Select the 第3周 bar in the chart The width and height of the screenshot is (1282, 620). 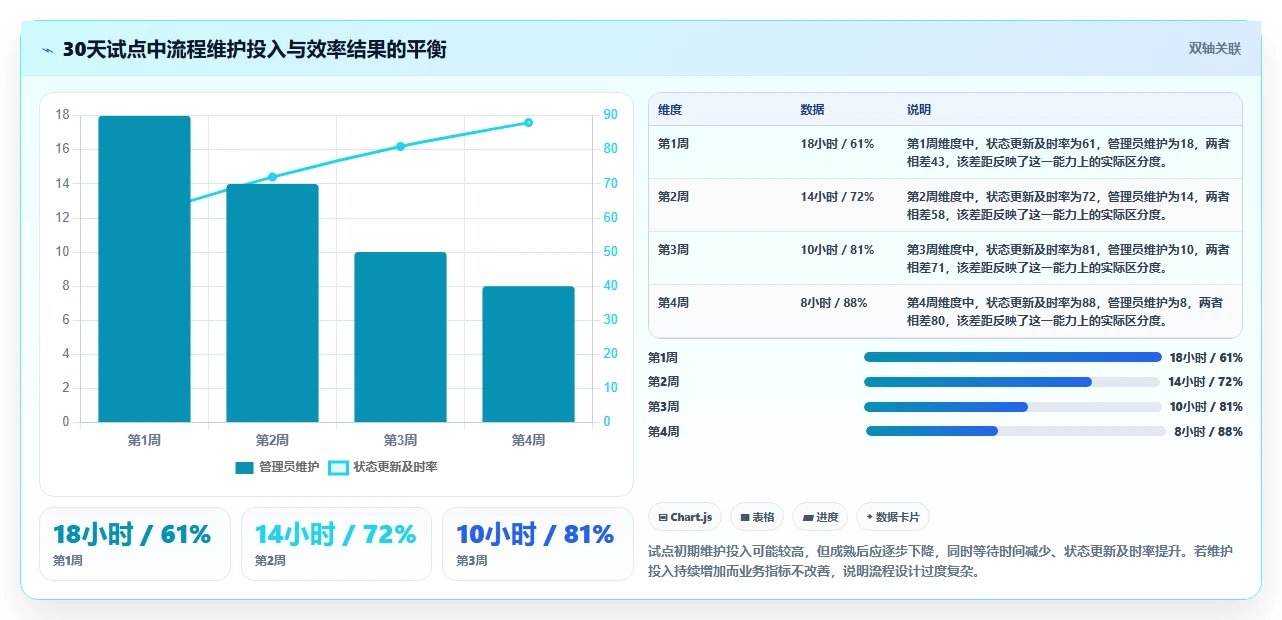(400, 337)
